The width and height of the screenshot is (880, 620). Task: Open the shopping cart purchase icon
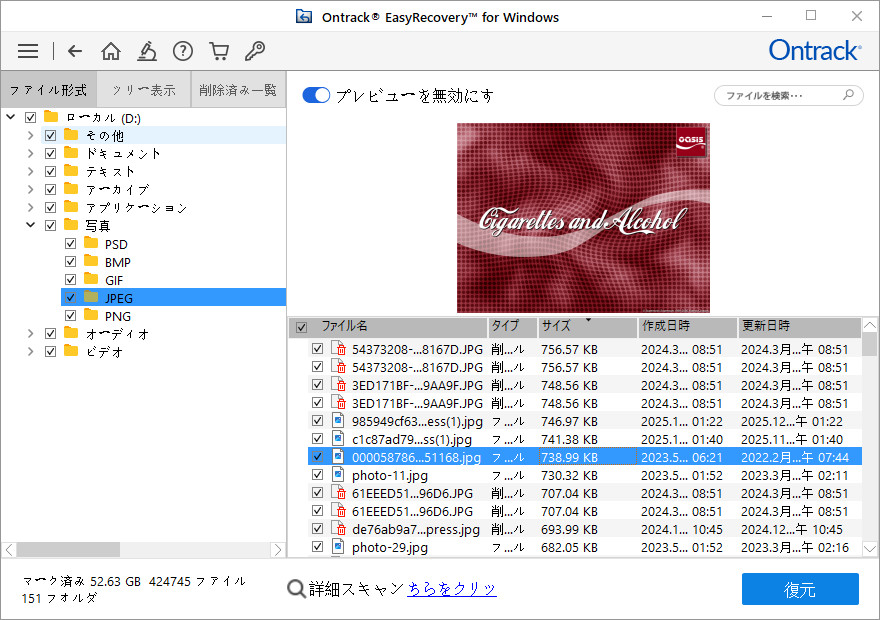coord(219,50)
